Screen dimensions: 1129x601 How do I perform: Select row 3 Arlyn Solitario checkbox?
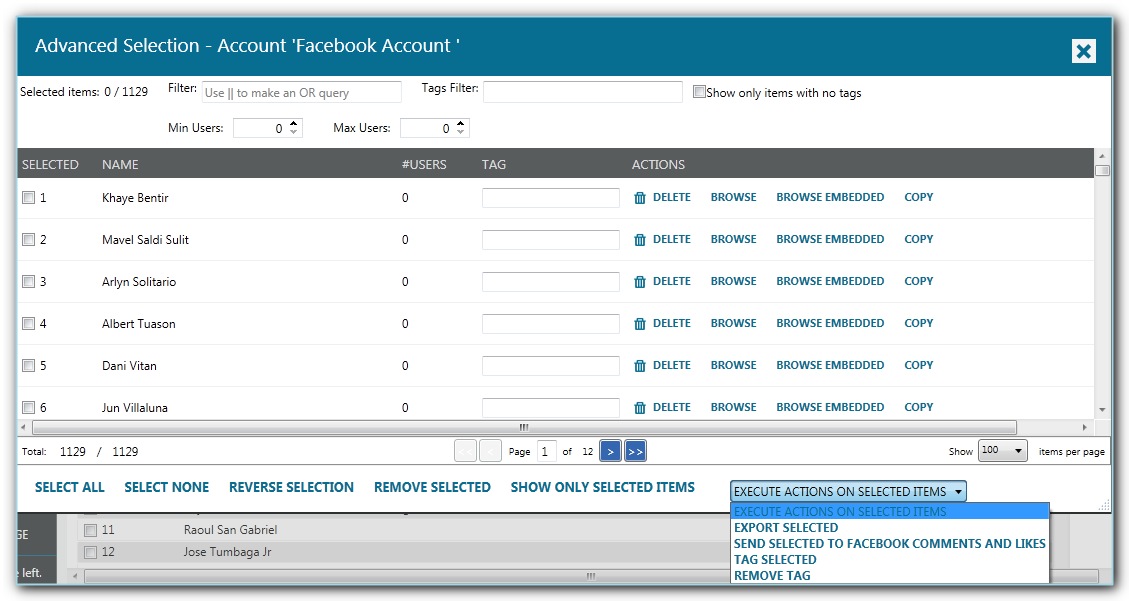[28, 281]
